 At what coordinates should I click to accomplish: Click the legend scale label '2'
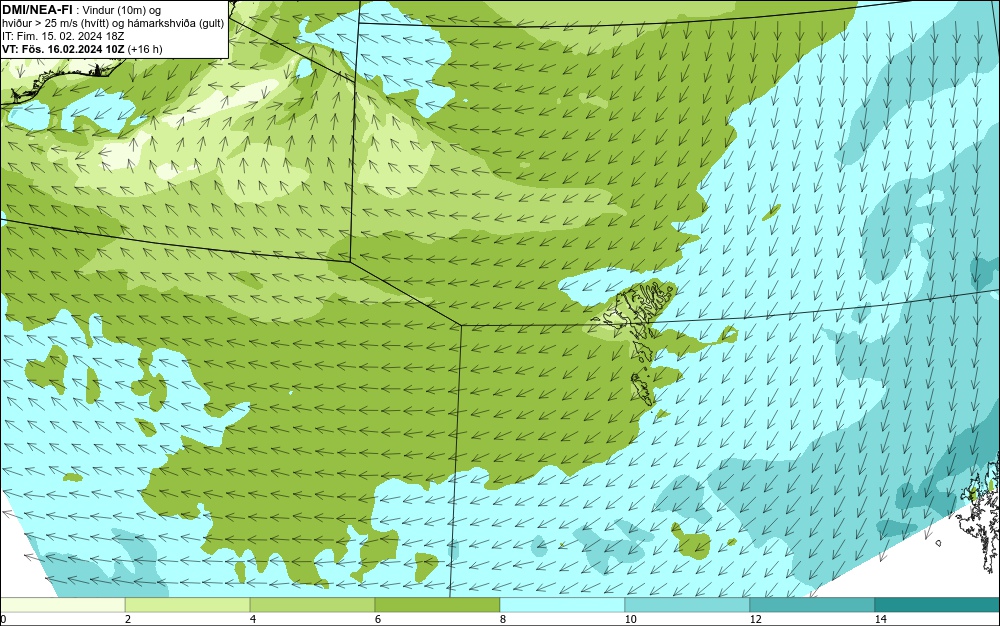(128, 619)
